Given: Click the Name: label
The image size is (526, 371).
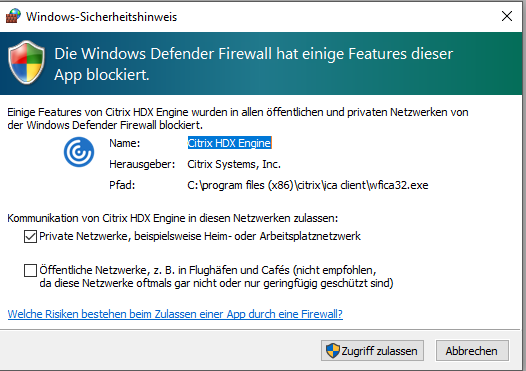Looking at the screenshot, I should click(124, 143).
